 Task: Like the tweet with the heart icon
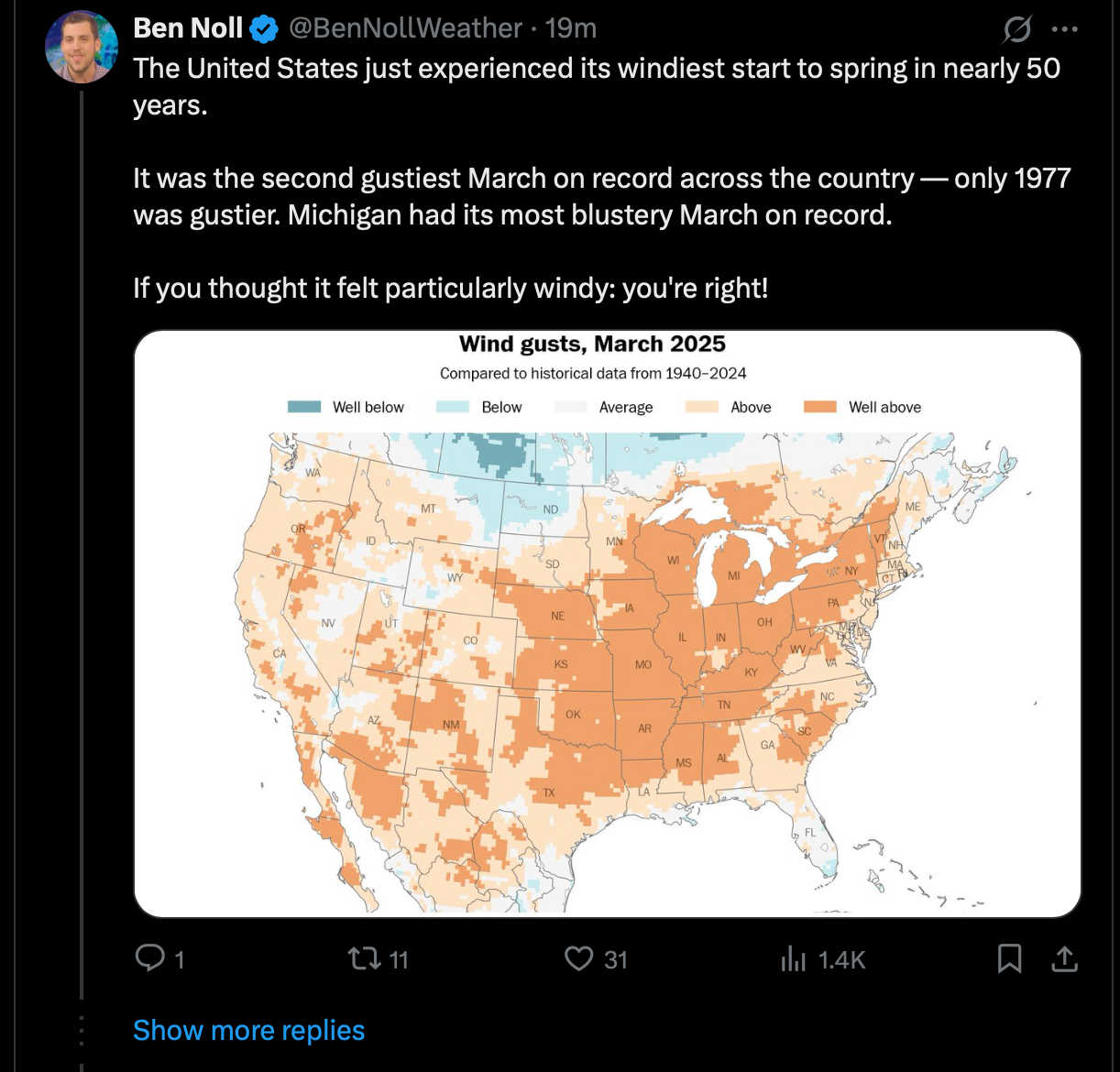[578, 958]
